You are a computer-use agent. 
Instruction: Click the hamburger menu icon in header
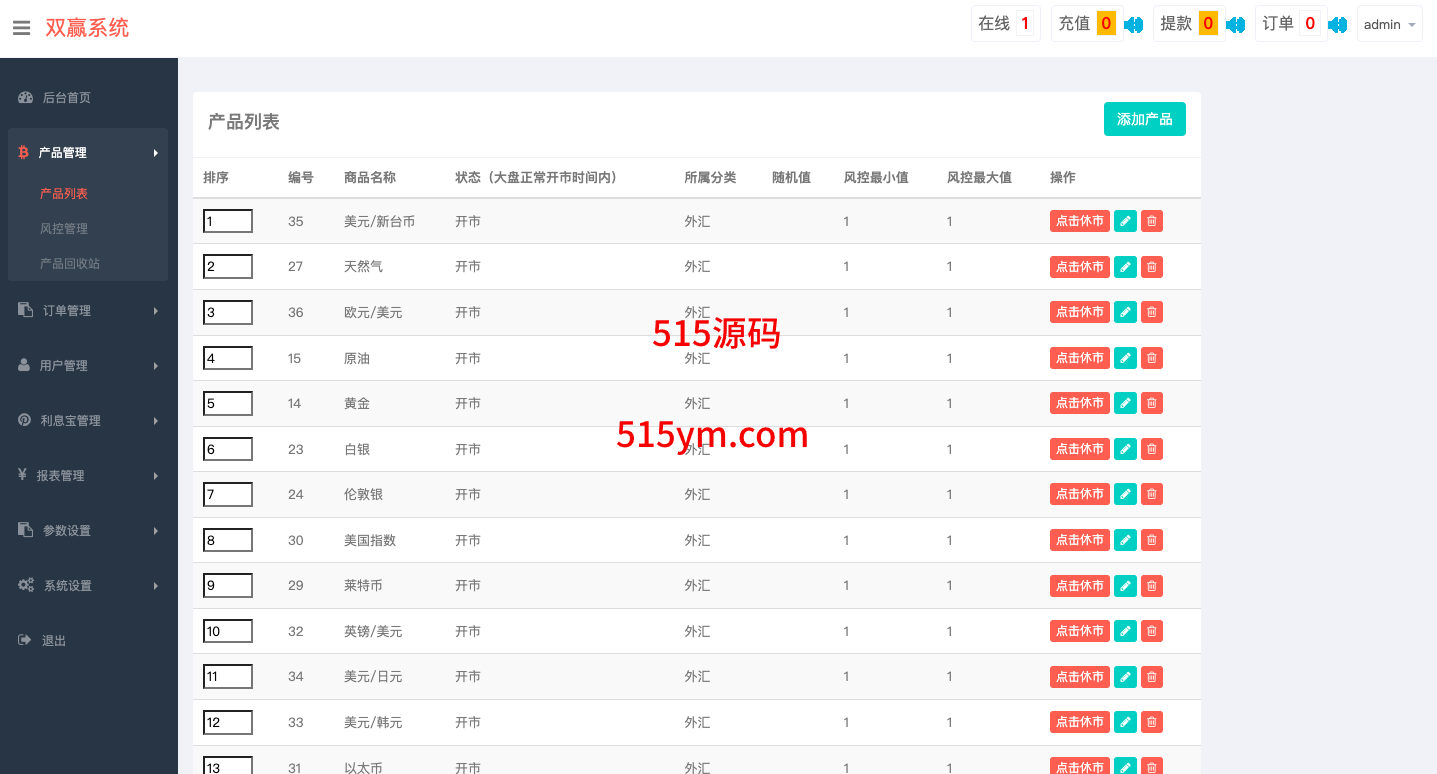[x=21, y=28]
